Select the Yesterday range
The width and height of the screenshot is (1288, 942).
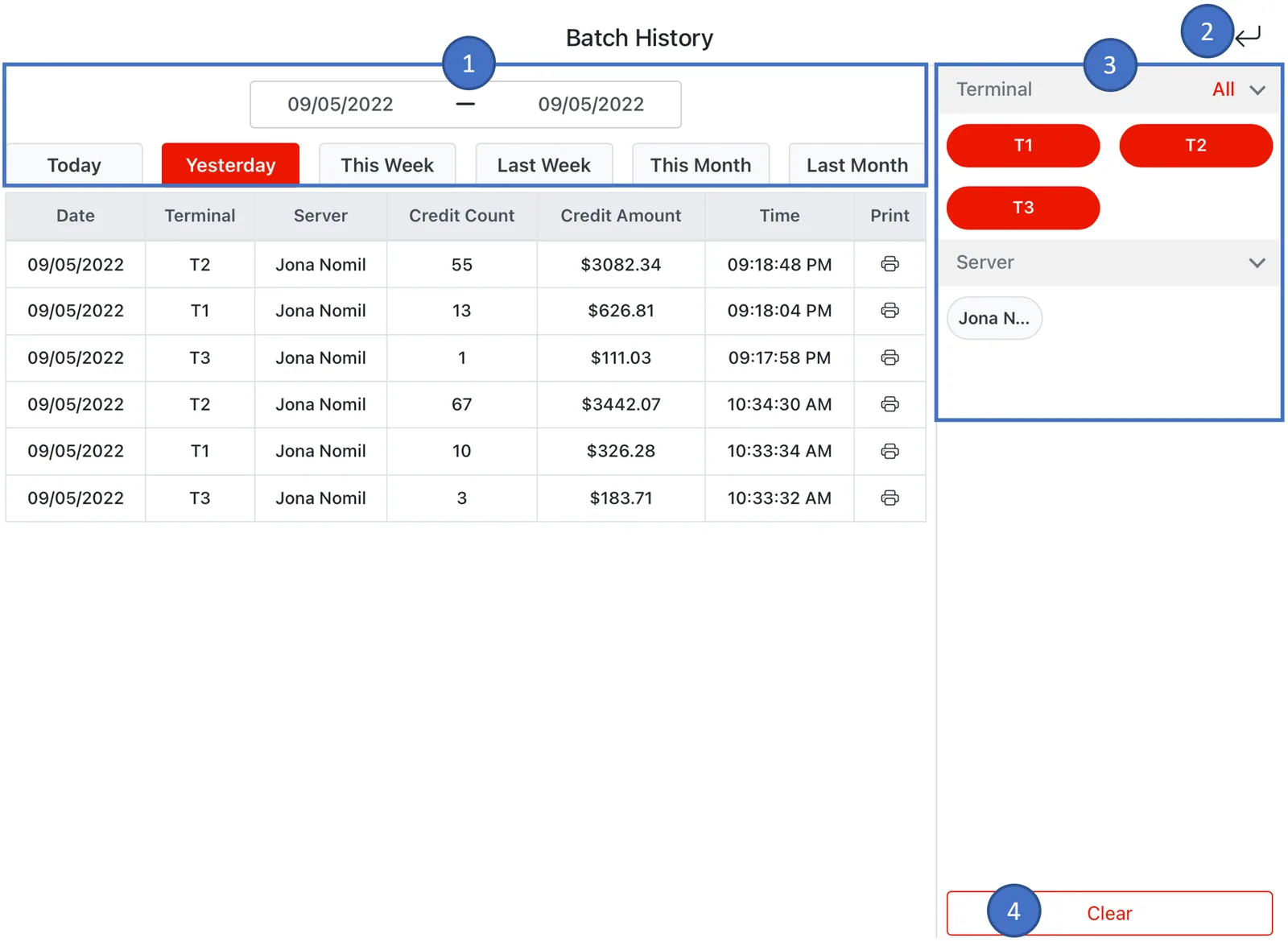click(230, 164)
